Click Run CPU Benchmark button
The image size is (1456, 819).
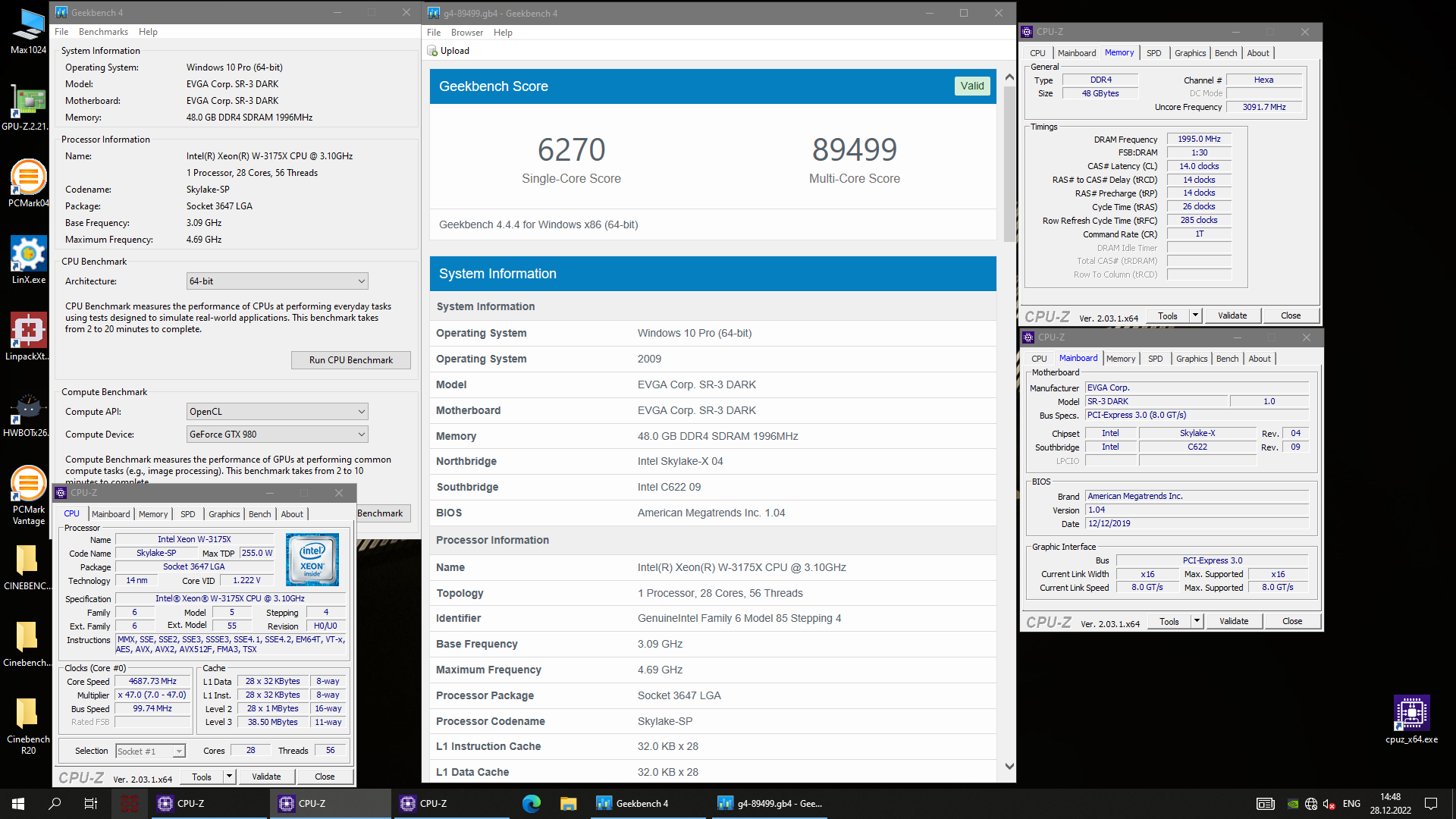coord(351,360)
